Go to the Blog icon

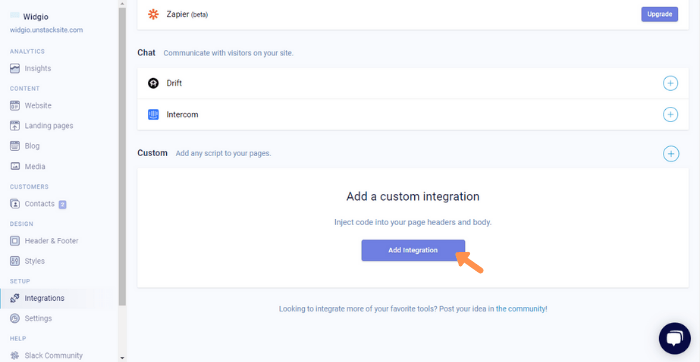(15, 146)
